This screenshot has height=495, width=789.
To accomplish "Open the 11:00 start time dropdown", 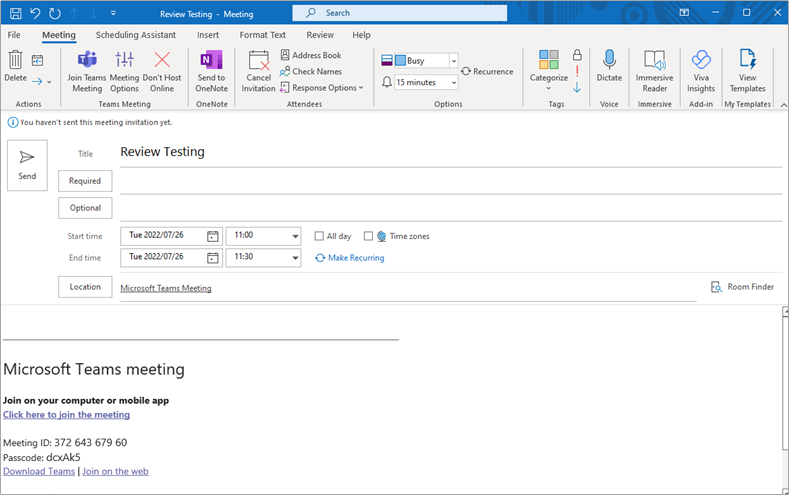I will pyautogui.click(x=295, y=236).
